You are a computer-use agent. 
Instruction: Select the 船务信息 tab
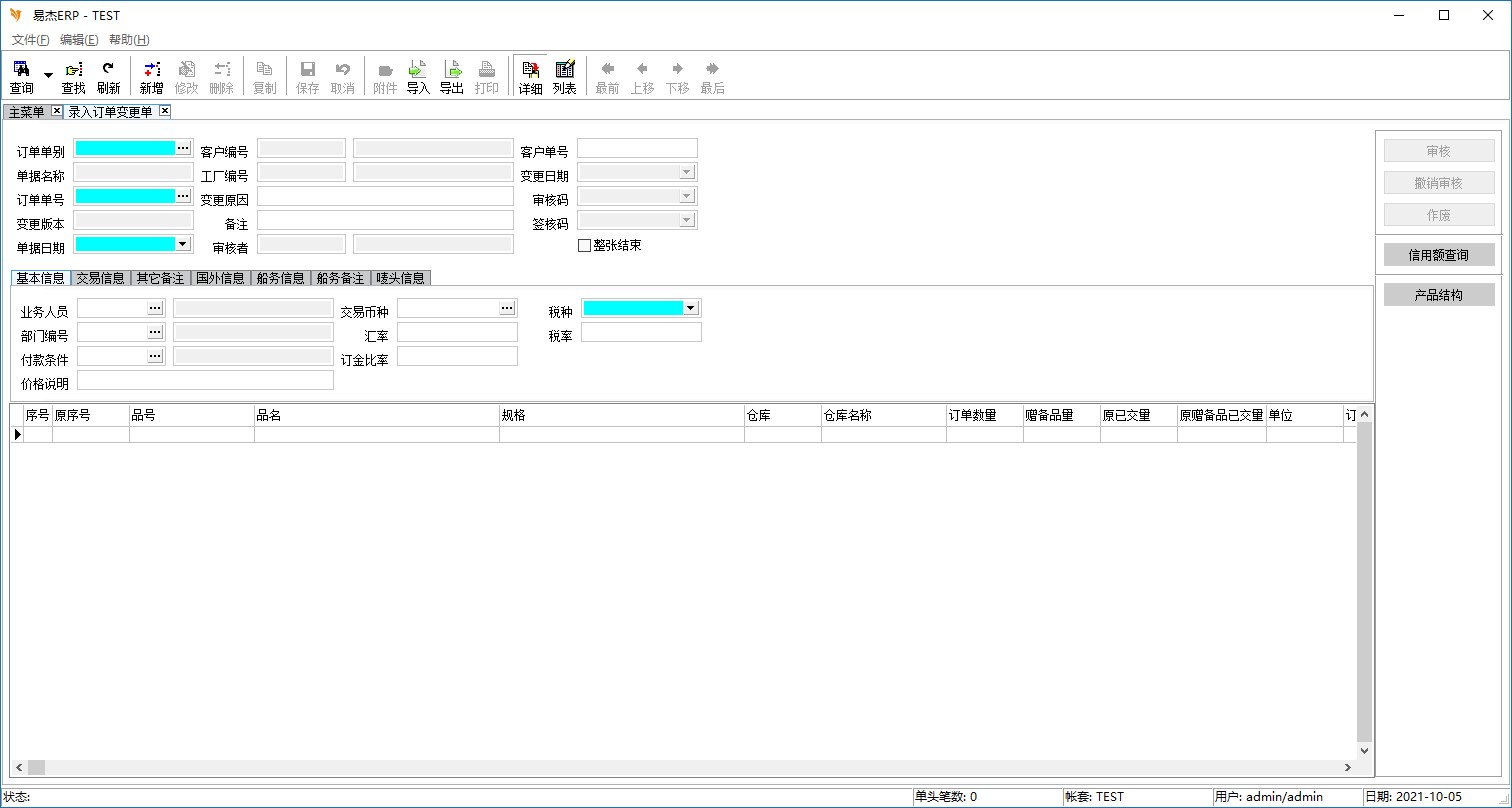pyautogui.click(x=280, y=278)
